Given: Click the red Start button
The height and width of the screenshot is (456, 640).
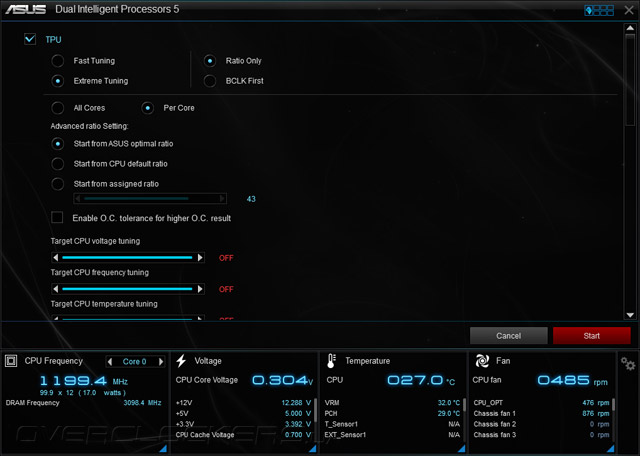Looking at the screenshot, I should (591, 336).
